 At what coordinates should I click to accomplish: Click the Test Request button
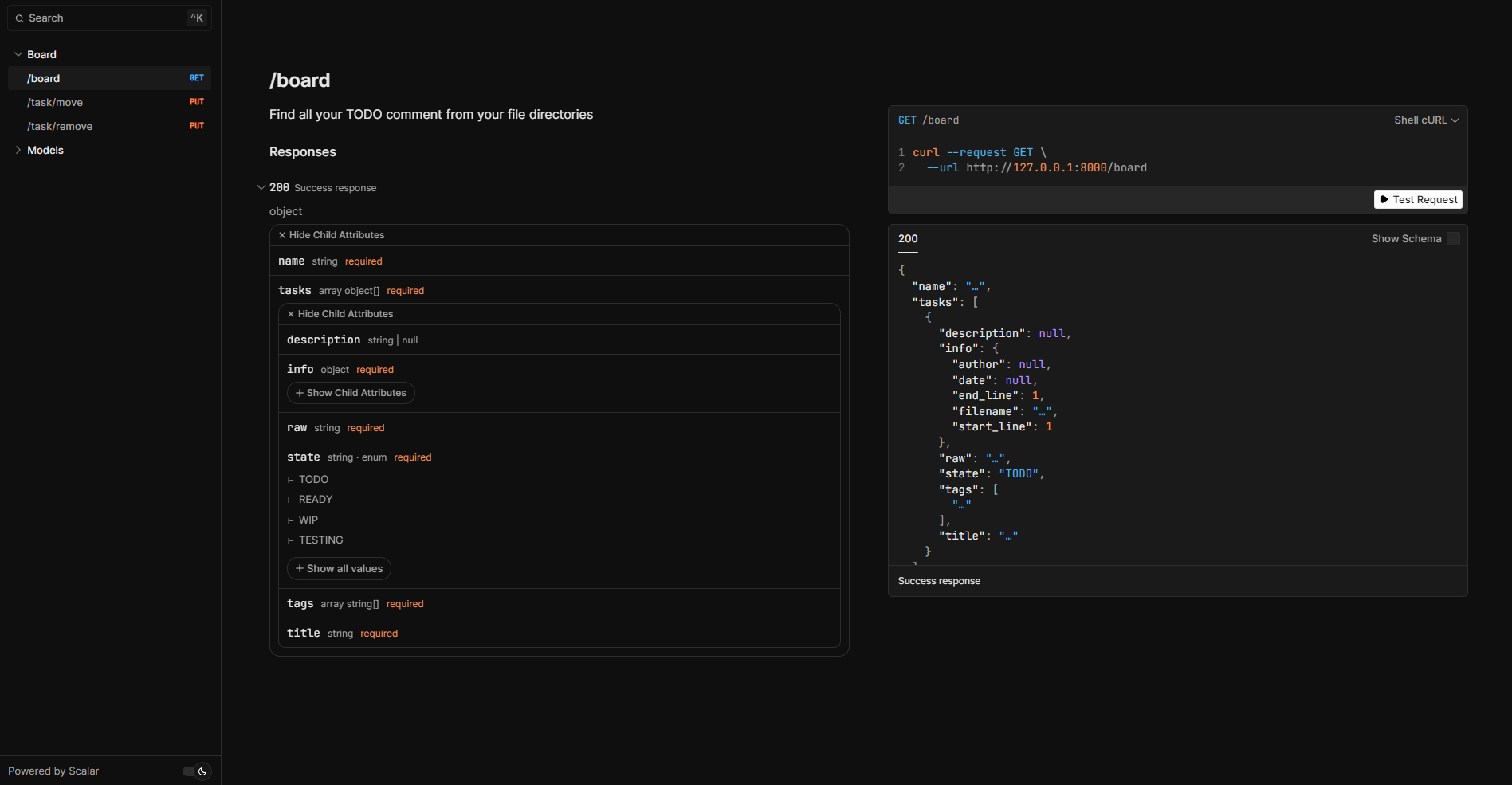(1418, 199)
